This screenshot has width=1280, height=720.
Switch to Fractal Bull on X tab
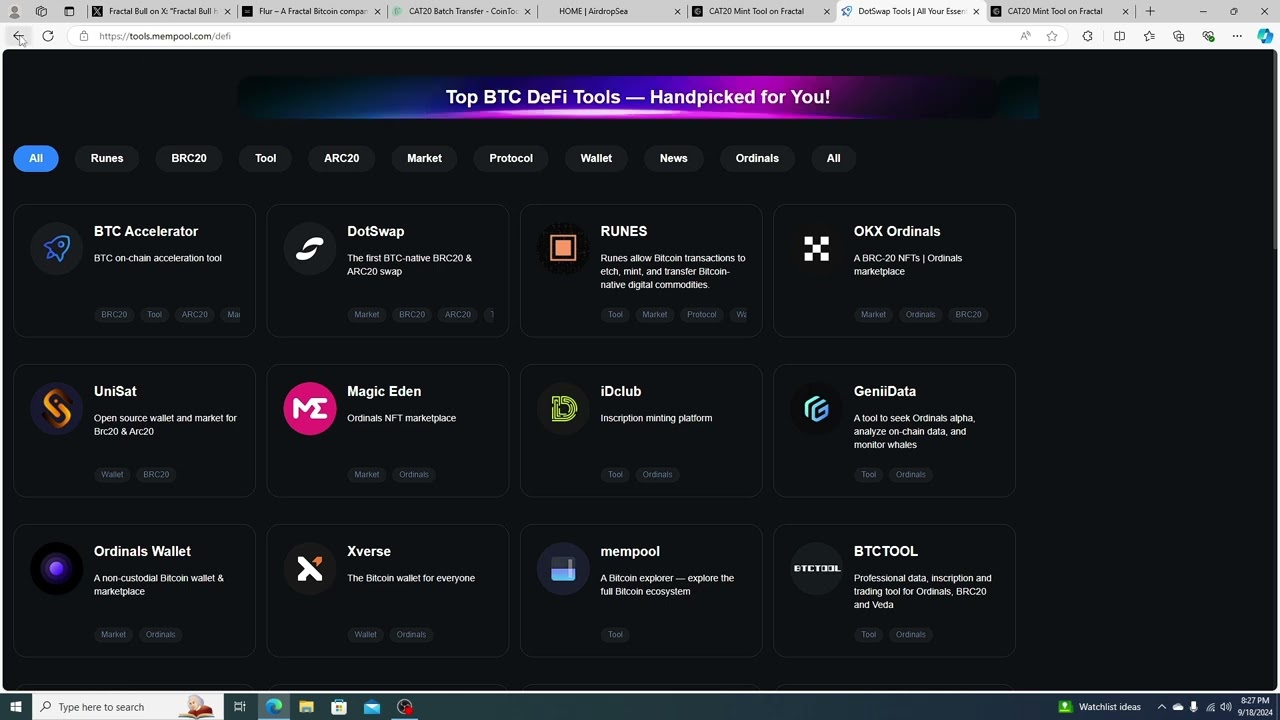pos(160,11)
